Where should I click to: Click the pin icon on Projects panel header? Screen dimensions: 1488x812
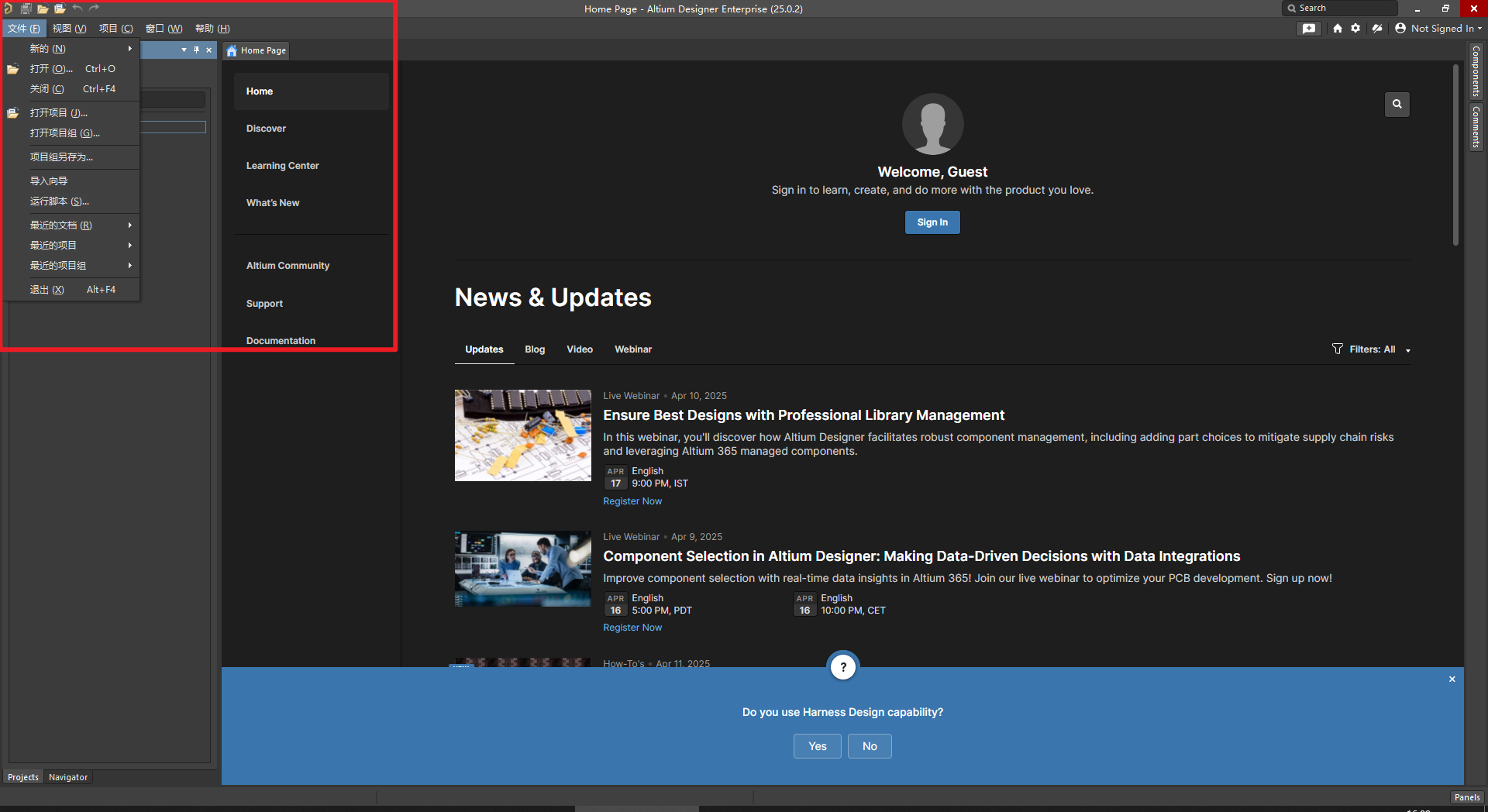pos(197,50)
